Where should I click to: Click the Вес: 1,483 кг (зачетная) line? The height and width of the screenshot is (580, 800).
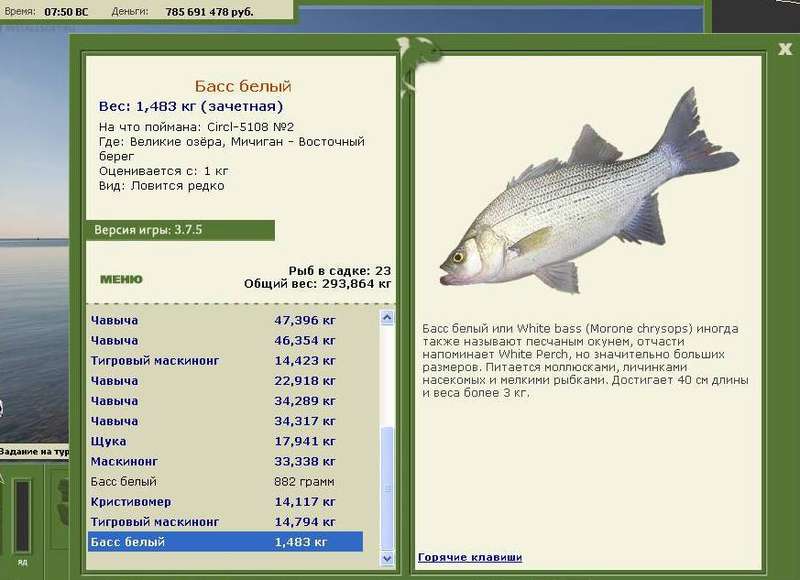pos(191,107)
